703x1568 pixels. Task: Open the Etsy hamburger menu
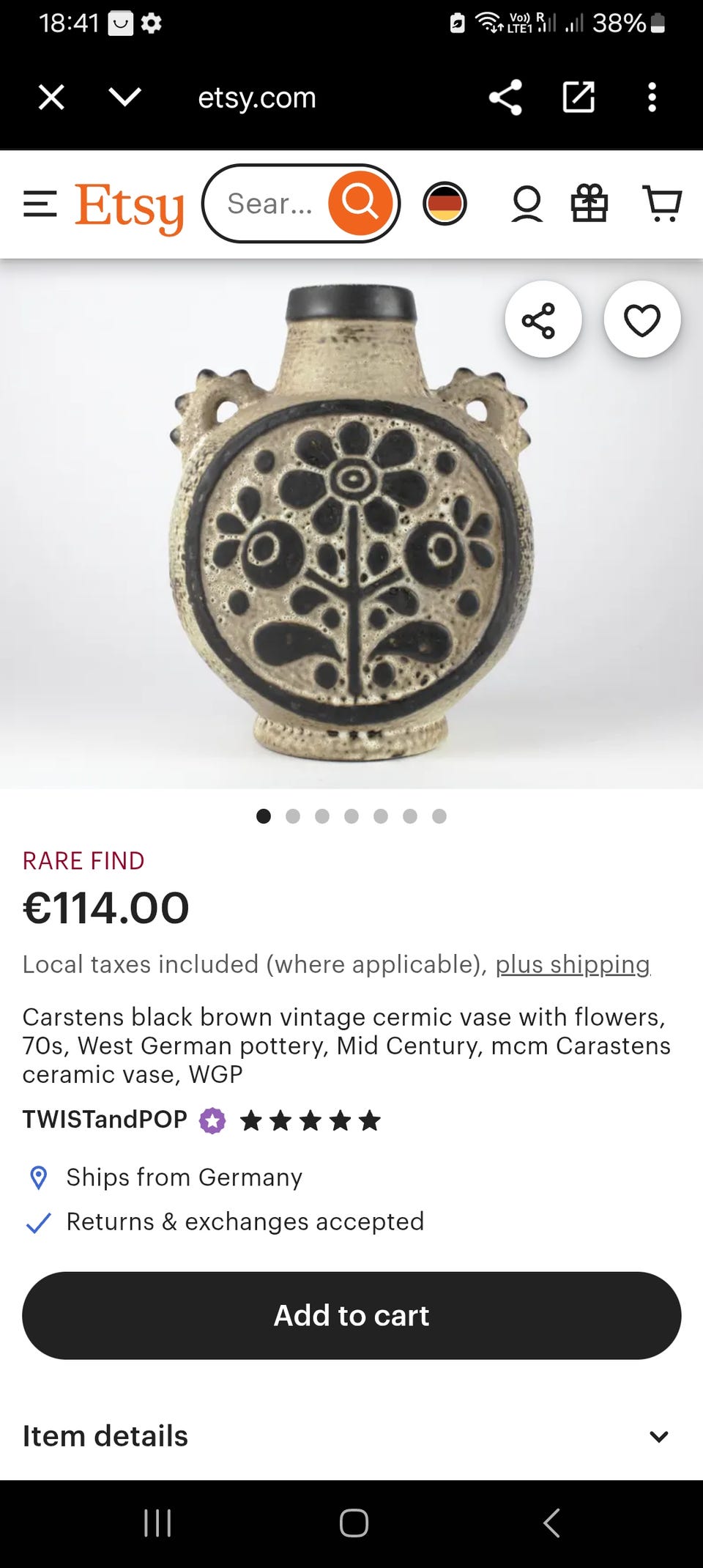coord(40,204)
